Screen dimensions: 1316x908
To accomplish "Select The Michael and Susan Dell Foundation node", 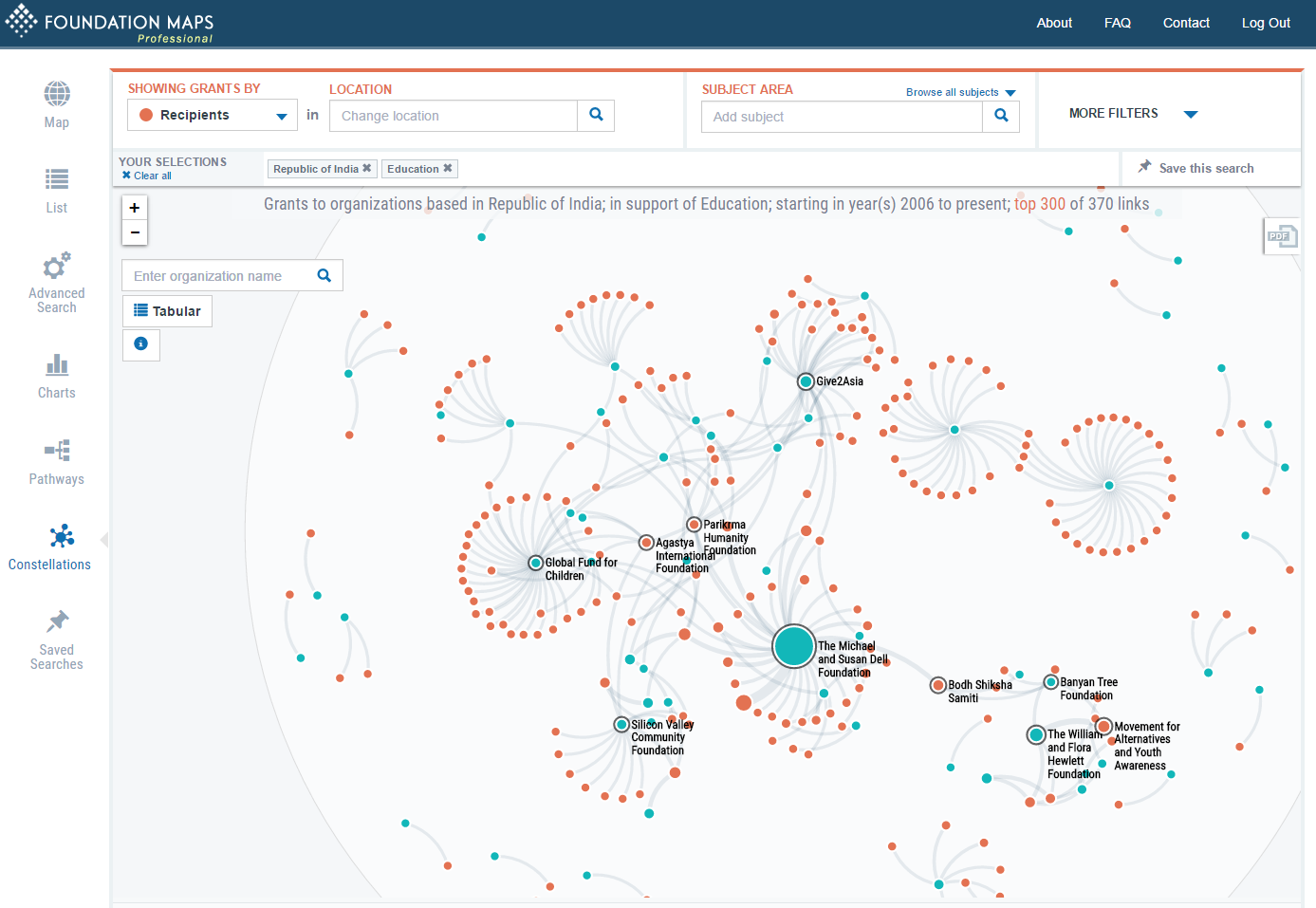I will tap(794, 646).
